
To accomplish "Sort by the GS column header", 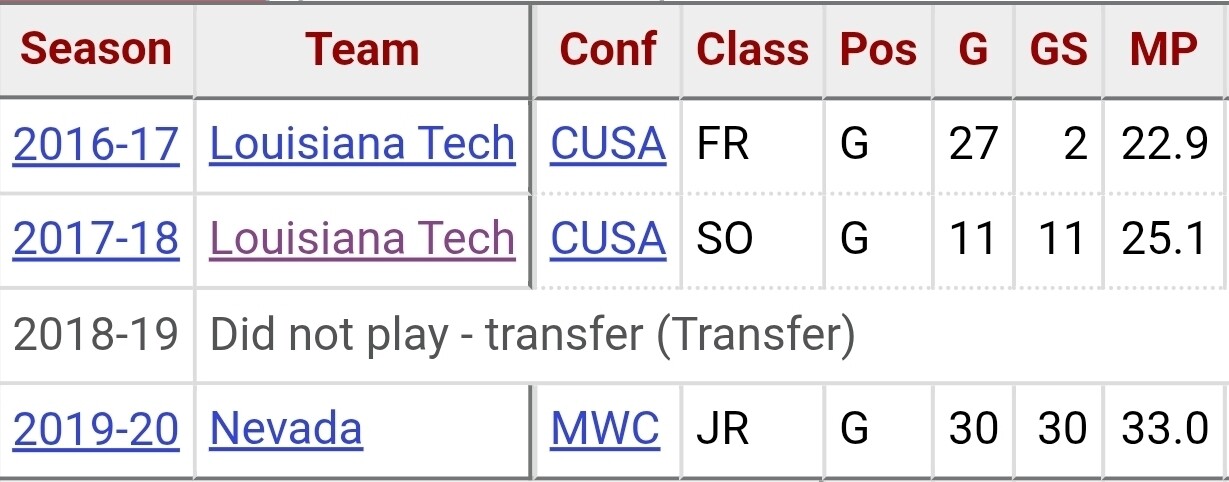I will click(x=1059, y=50).
